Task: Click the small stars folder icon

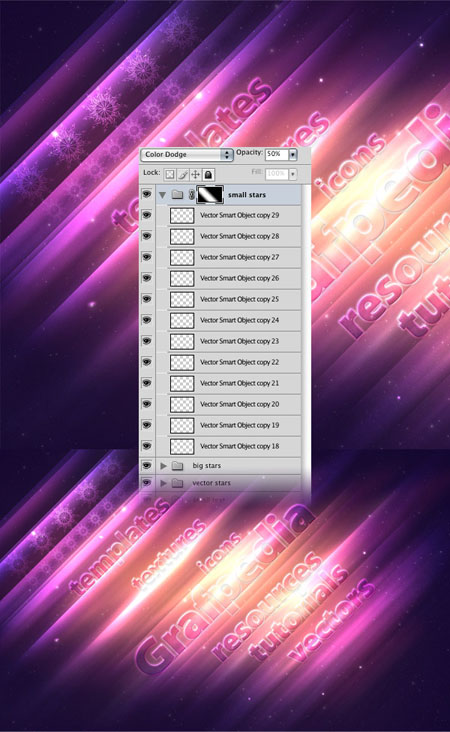Action: [x=177, y=195]
